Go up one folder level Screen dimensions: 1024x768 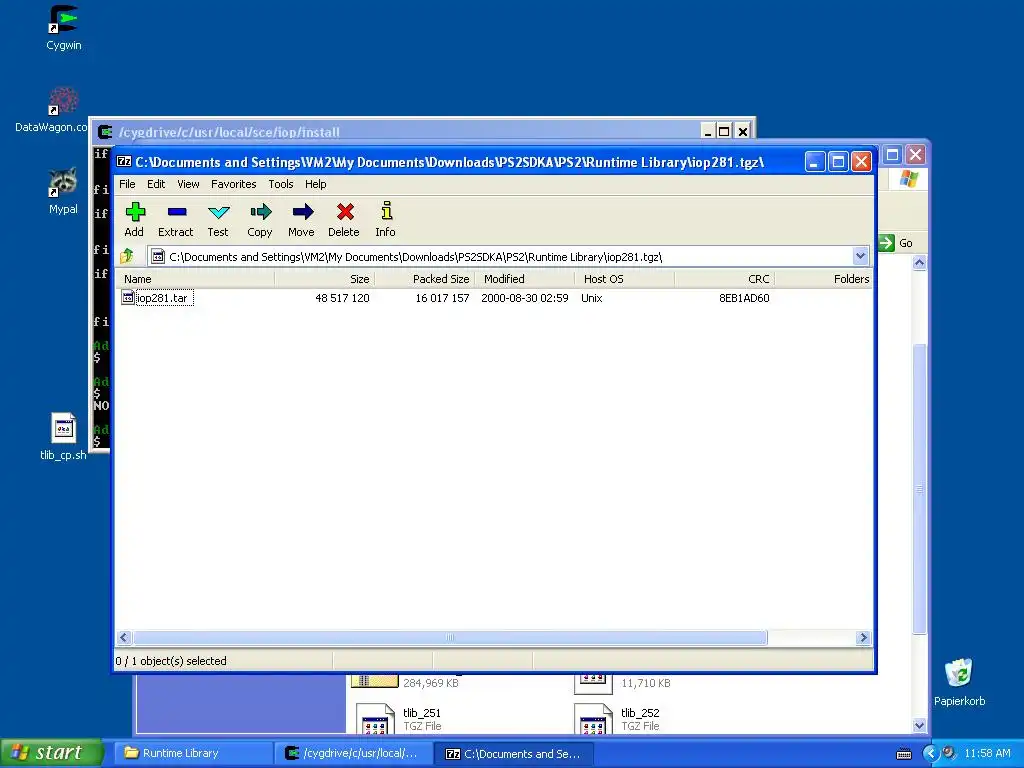[x=127, y=256]
